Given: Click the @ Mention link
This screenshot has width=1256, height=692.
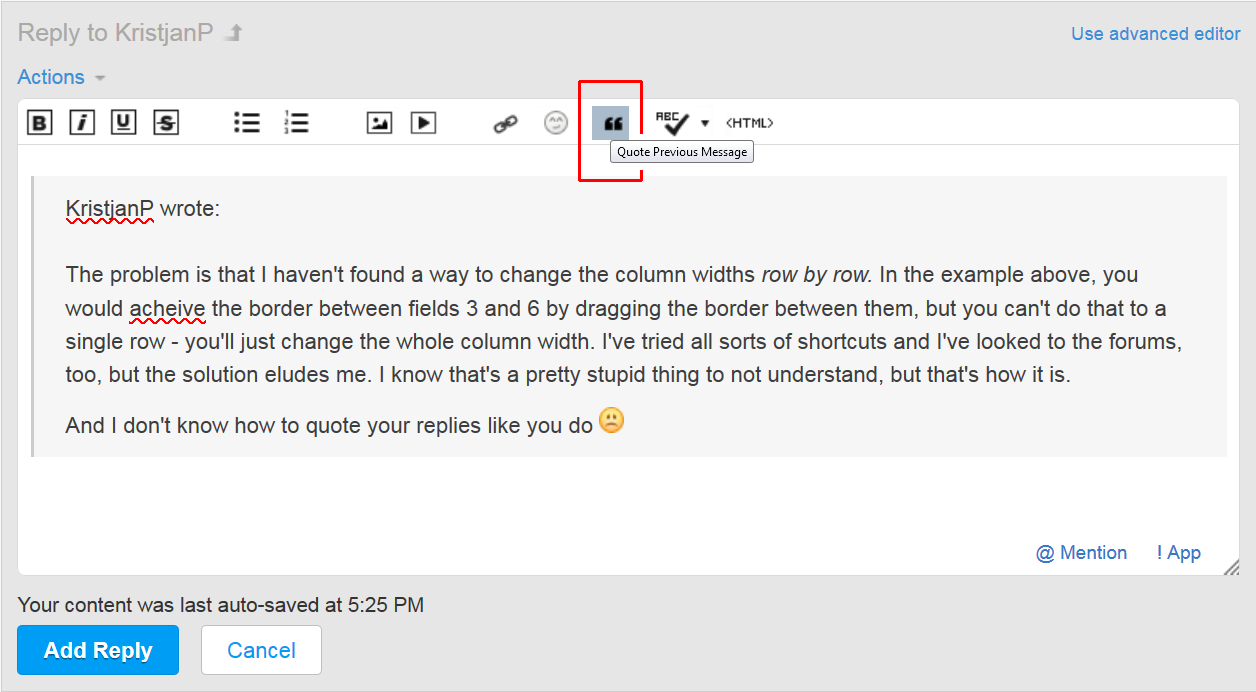Looking at the screenshot, I should click(1081, 553).
